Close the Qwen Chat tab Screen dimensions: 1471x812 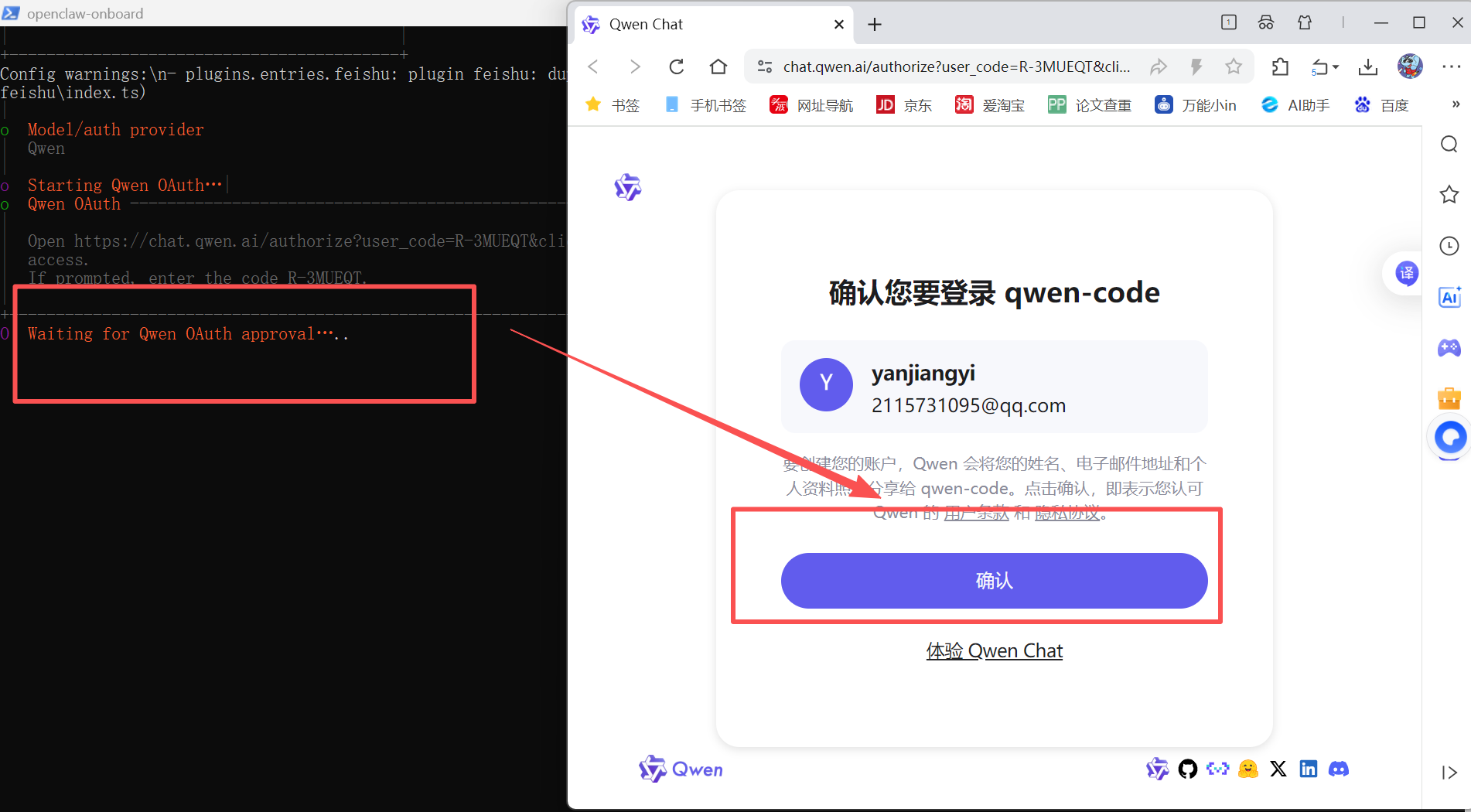[839, 25]
